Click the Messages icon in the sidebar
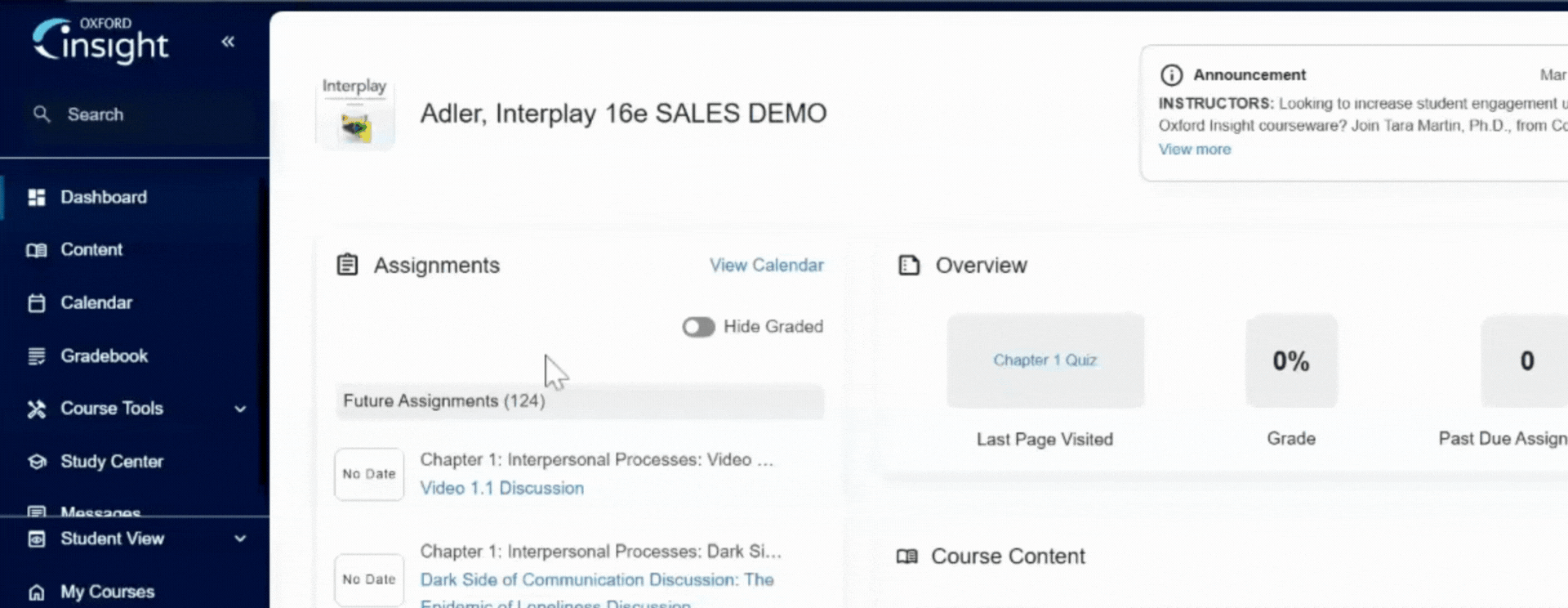The width and height of the screenshot is (1568, 608). [37, 512]
